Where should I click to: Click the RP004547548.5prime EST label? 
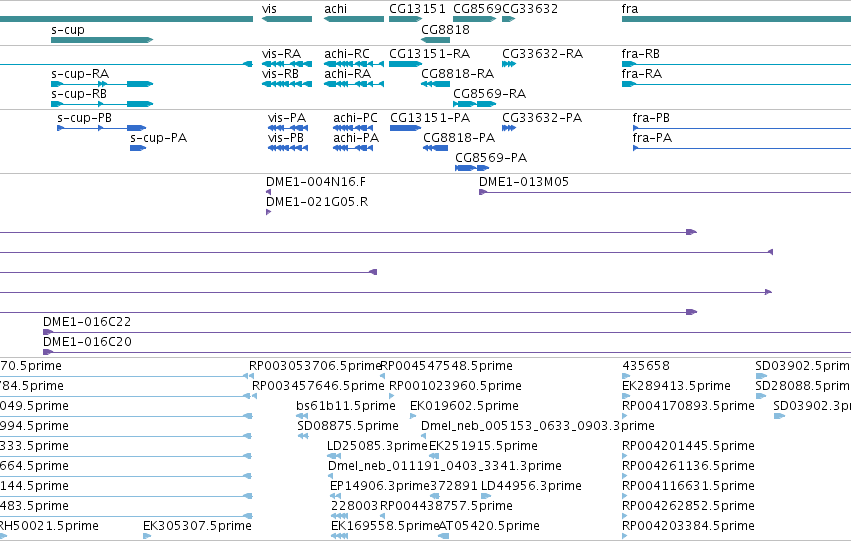tap(447, 366)
